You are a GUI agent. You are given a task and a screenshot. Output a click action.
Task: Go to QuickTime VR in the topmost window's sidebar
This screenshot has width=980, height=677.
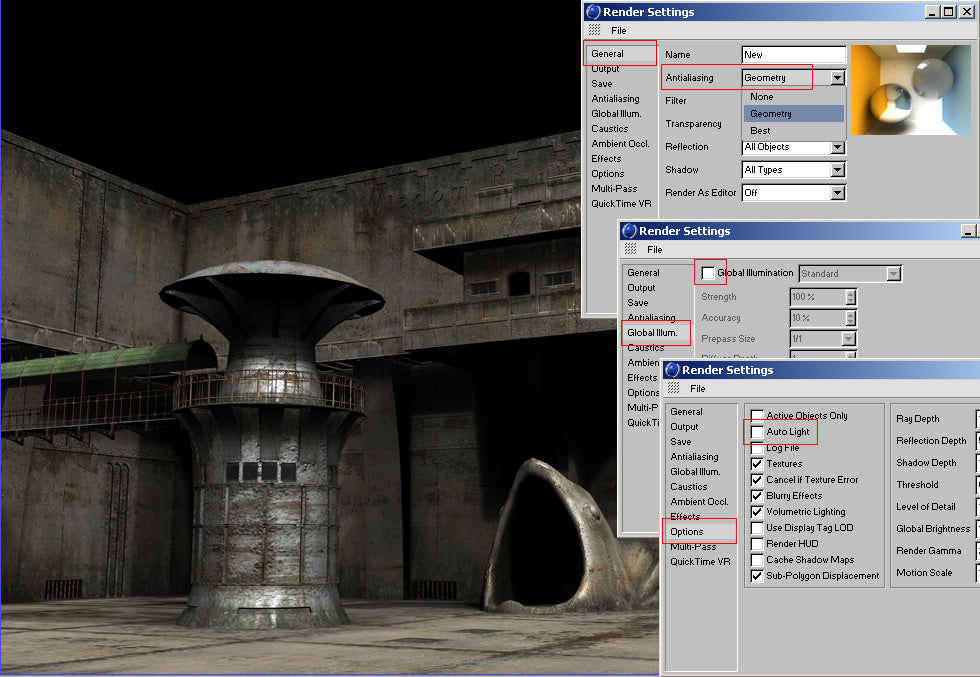(621, 204)
